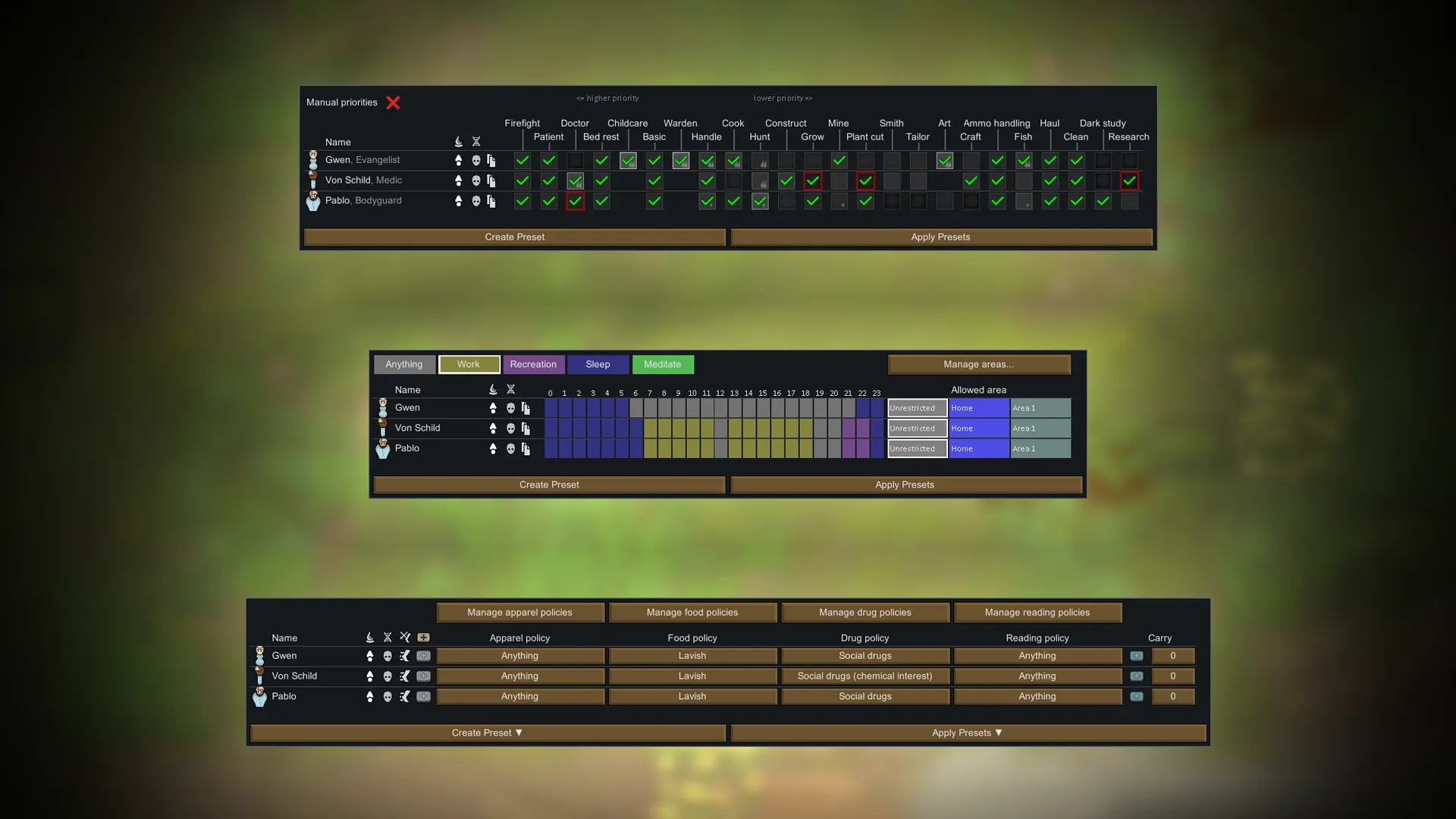Viewport: 1456px width, 819px height.
Task: Select the Home allowed area for Von Schild
Action: coord(978,428)
